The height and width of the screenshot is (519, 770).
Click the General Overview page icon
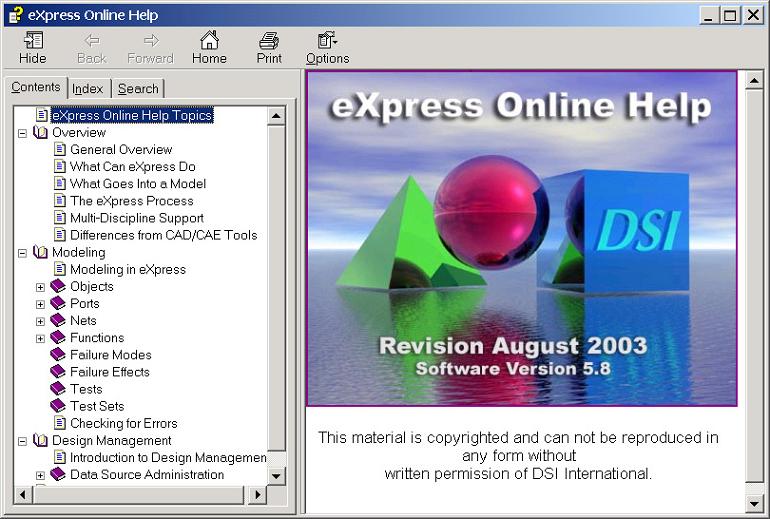[59, 149]
